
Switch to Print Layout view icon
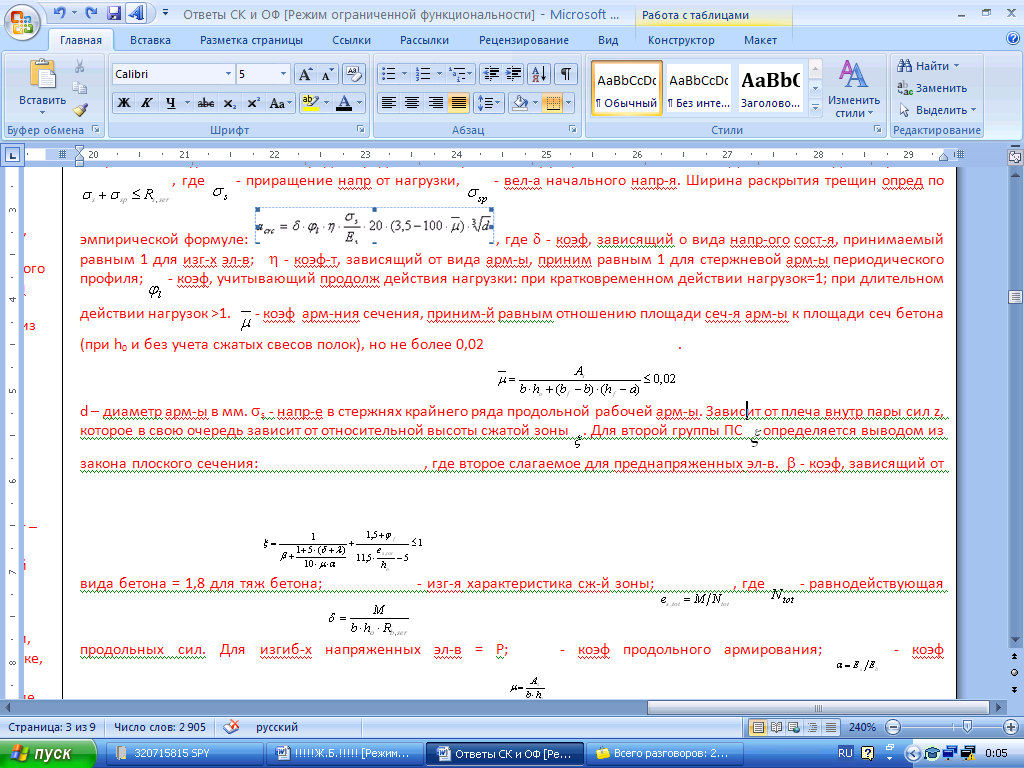click(x=758, y=727)
